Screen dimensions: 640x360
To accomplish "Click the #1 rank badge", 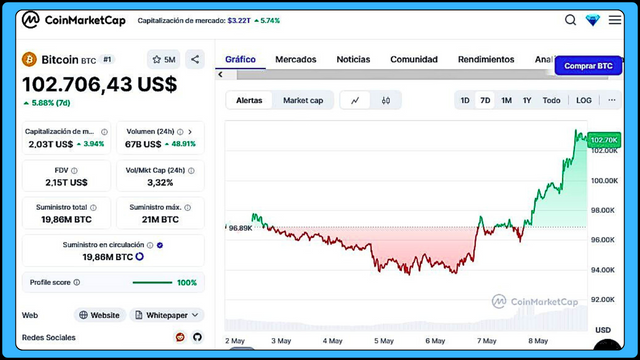I will point(107,60).
